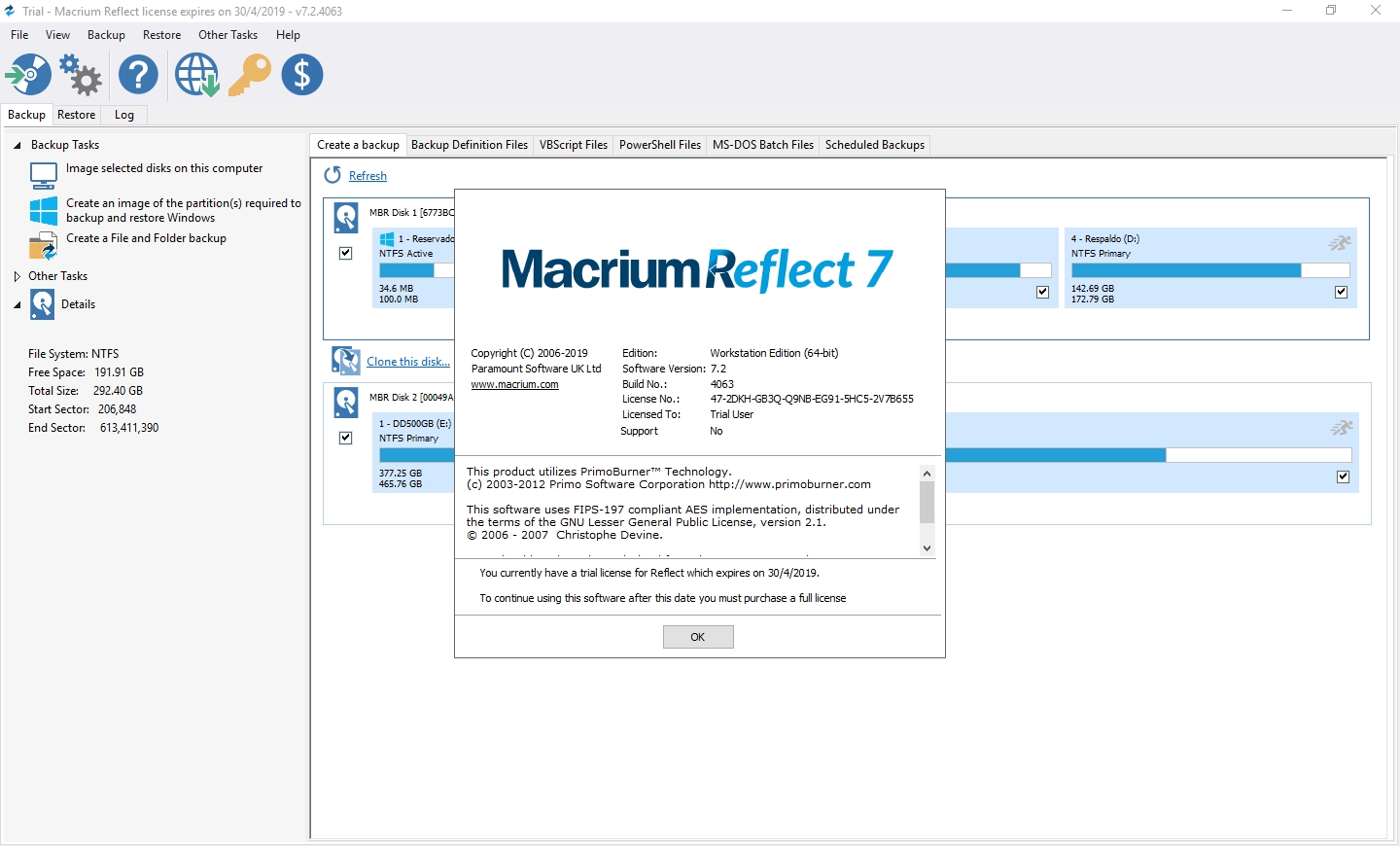Click the Clone this disk link
Viewport: 1400px width, 846px height.
pyautogui.click(x=408, y=362)
